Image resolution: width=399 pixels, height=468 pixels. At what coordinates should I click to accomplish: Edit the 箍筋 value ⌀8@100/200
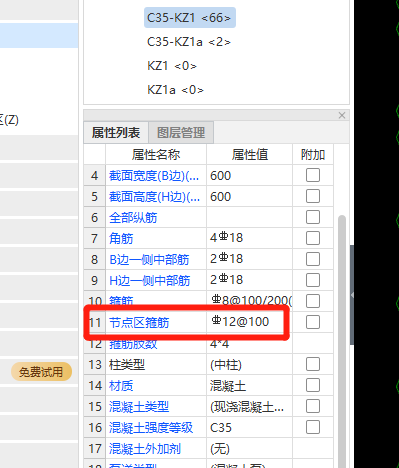point(250,300)
